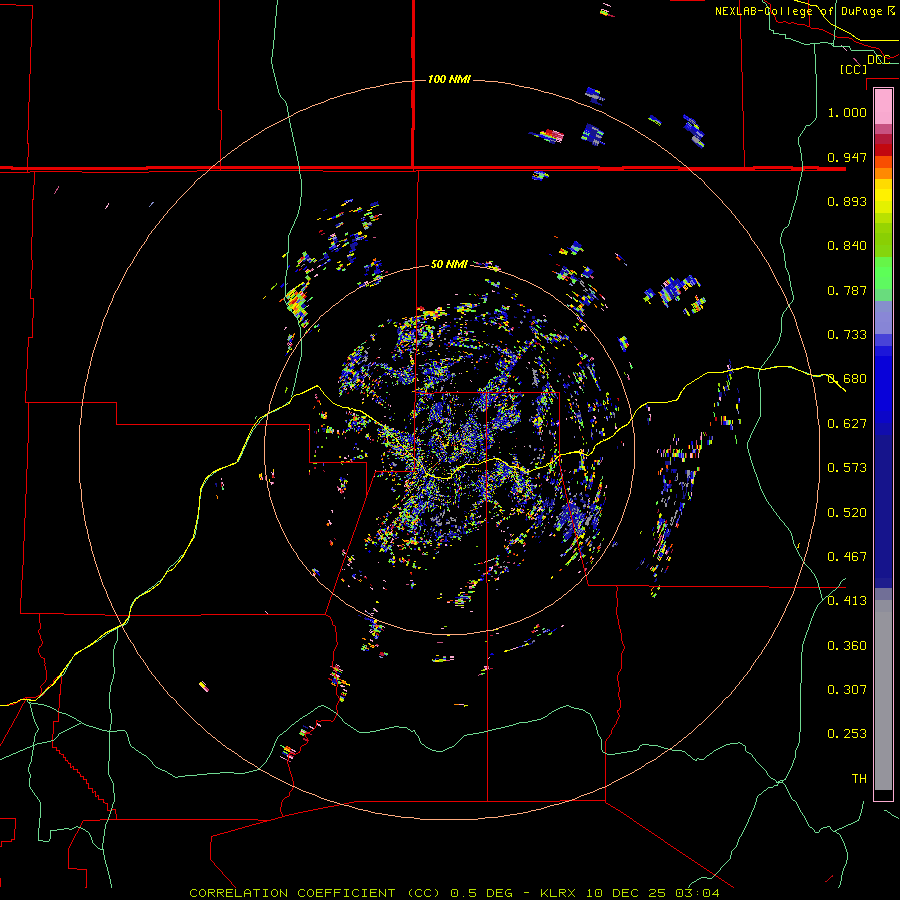
Task: Click the 0.5 DEG elevation label
Action: click(483, 893)
